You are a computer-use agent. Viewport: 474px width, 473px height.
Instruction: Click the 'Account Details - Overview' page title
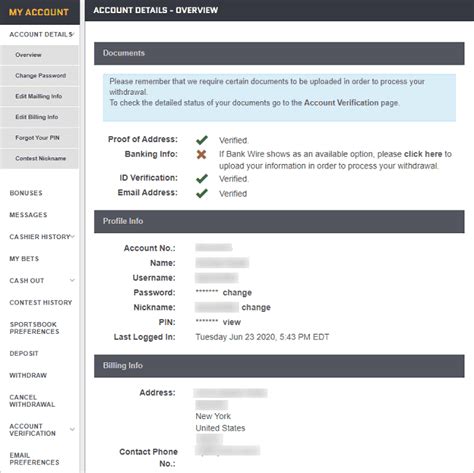click(156, 10)
